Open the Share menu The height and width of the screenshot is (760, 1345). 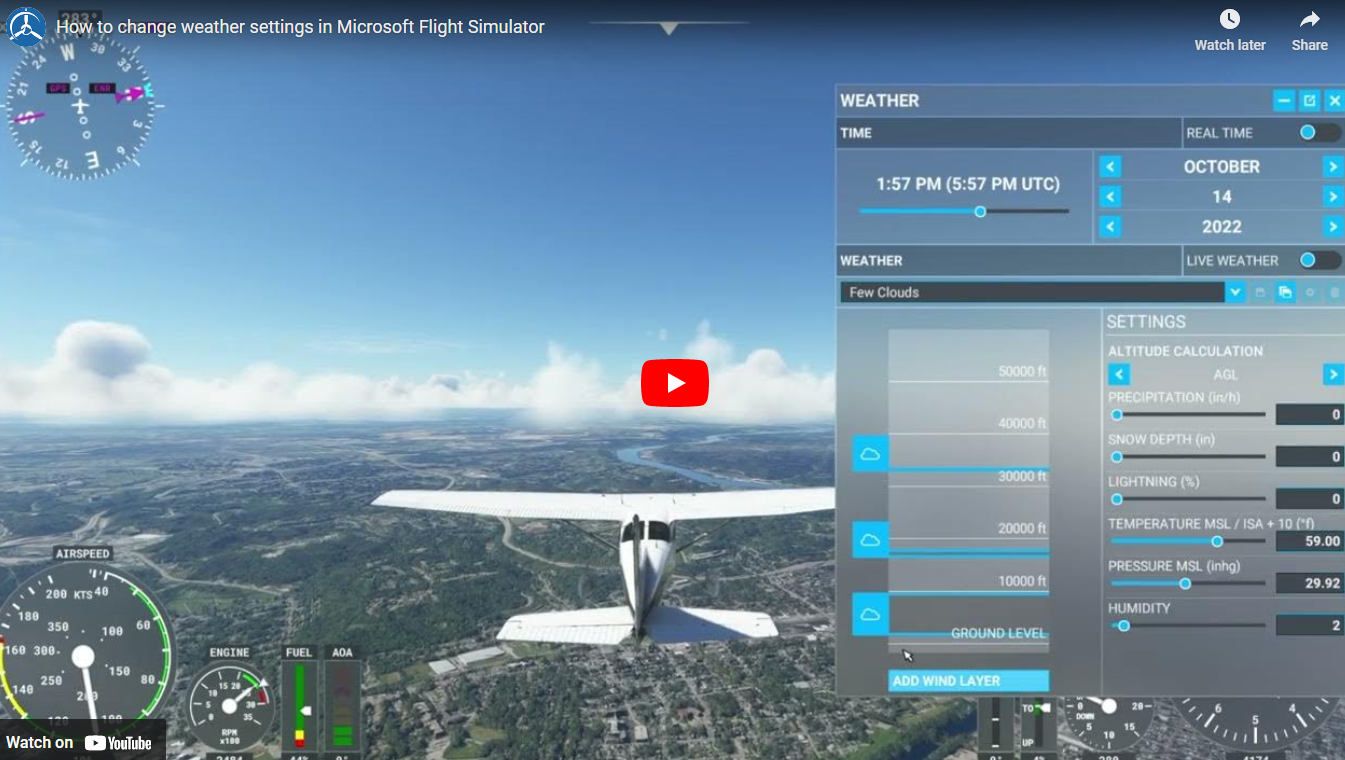1309,30
